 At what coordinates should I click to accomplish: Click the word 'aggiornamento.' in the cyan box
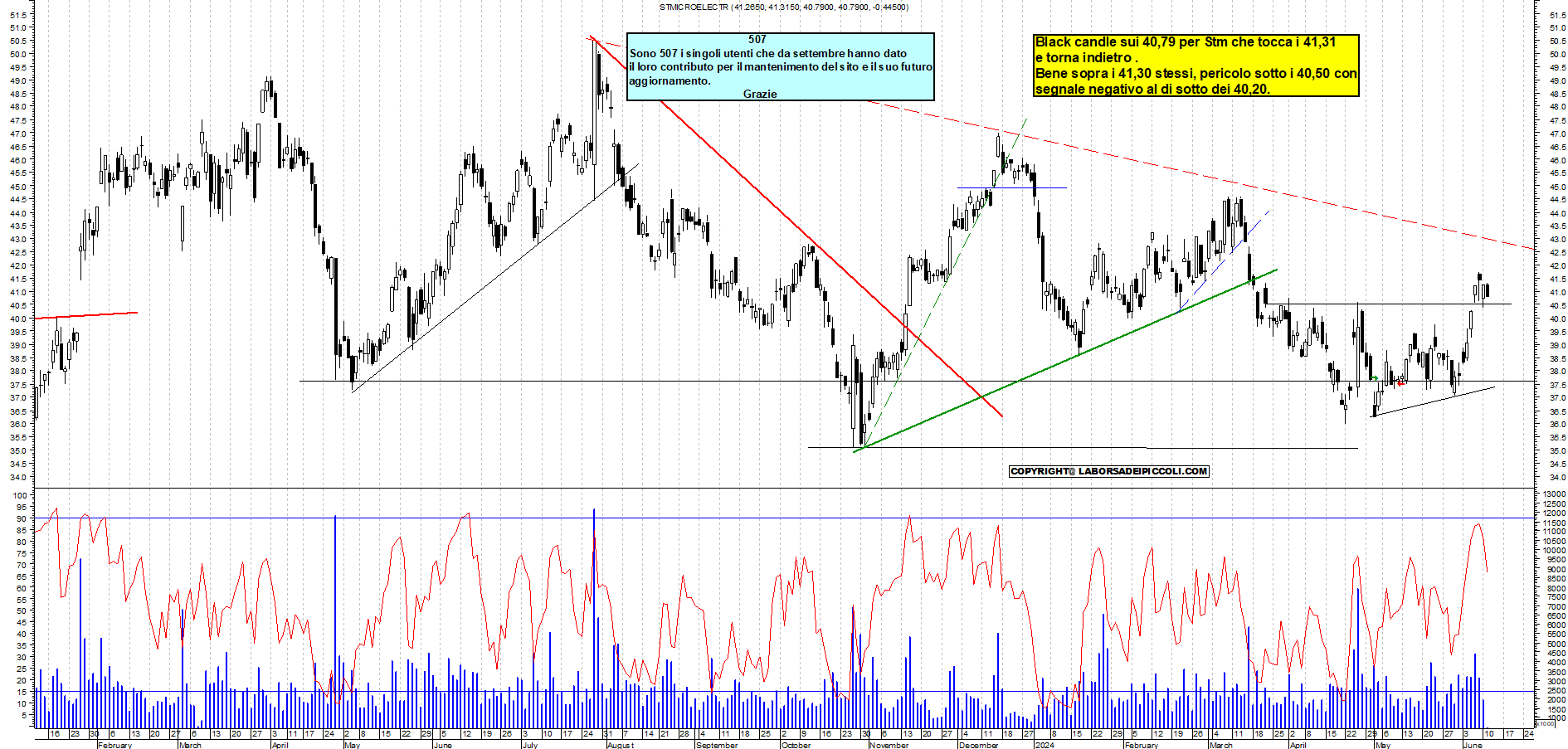[670, 80]
